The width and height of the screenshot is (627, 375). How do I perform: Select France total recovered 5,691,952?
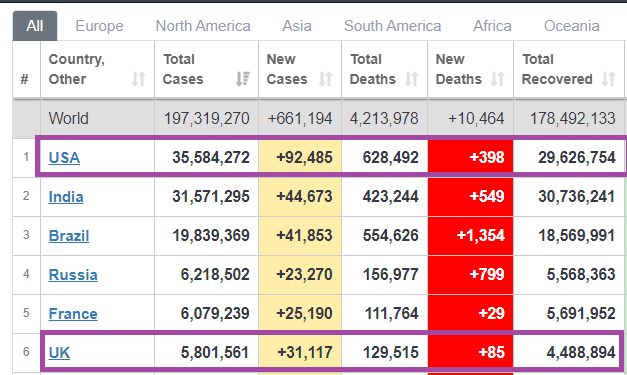pyautogui.click(x=581, y=314)
